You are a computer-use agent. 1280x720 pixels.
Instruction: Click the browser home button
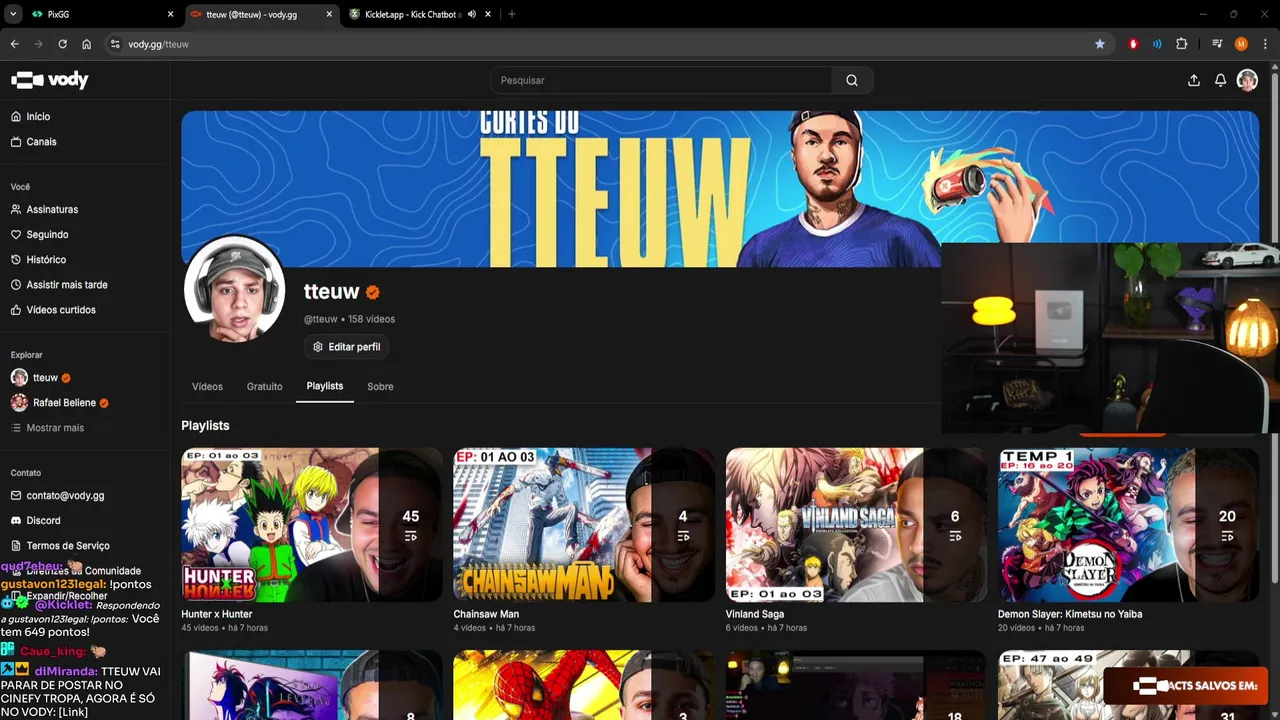87,44
